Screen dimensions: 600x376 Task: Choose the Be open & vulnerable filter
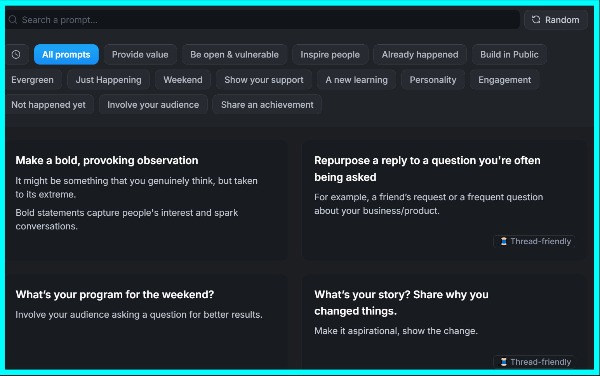pyautogui.click(x=235, y=55)
